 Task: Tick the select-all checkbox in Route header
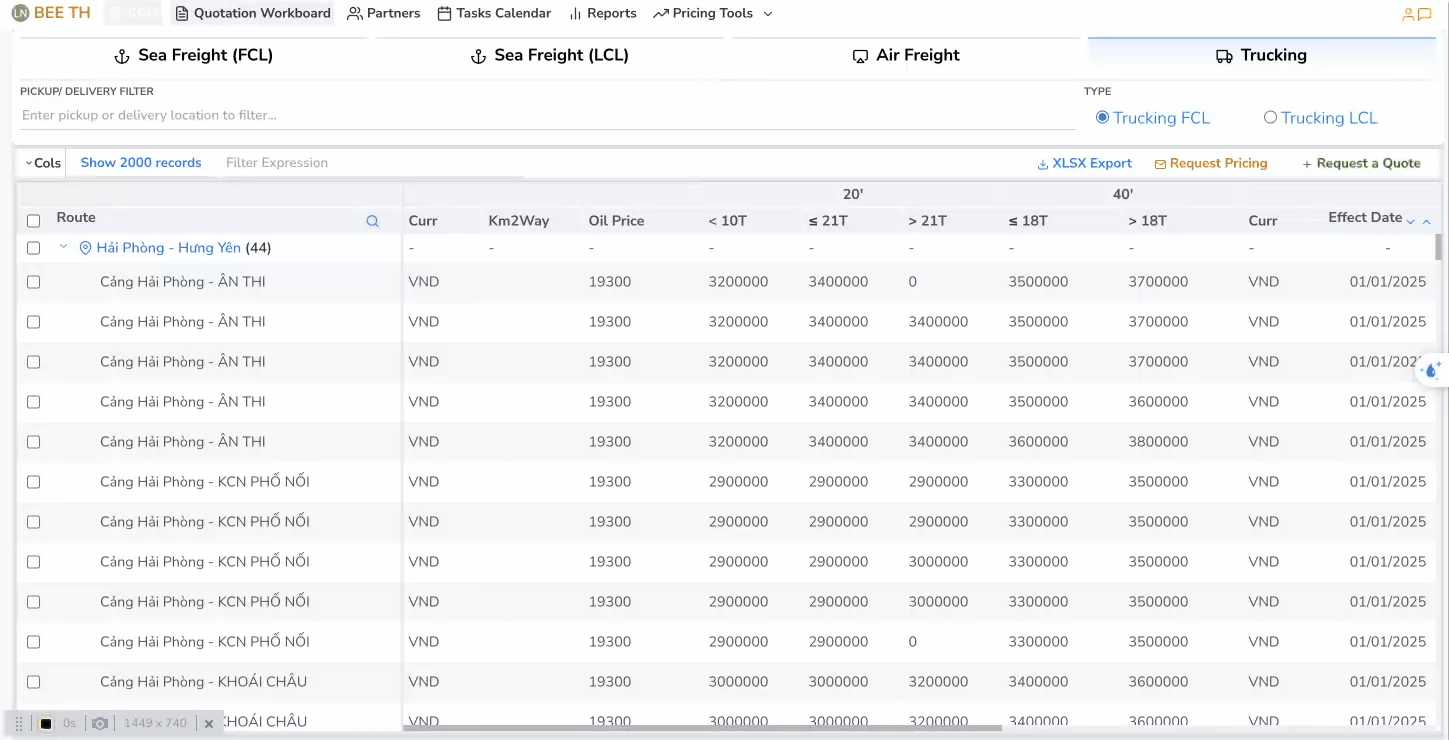(x=33, y=221)
